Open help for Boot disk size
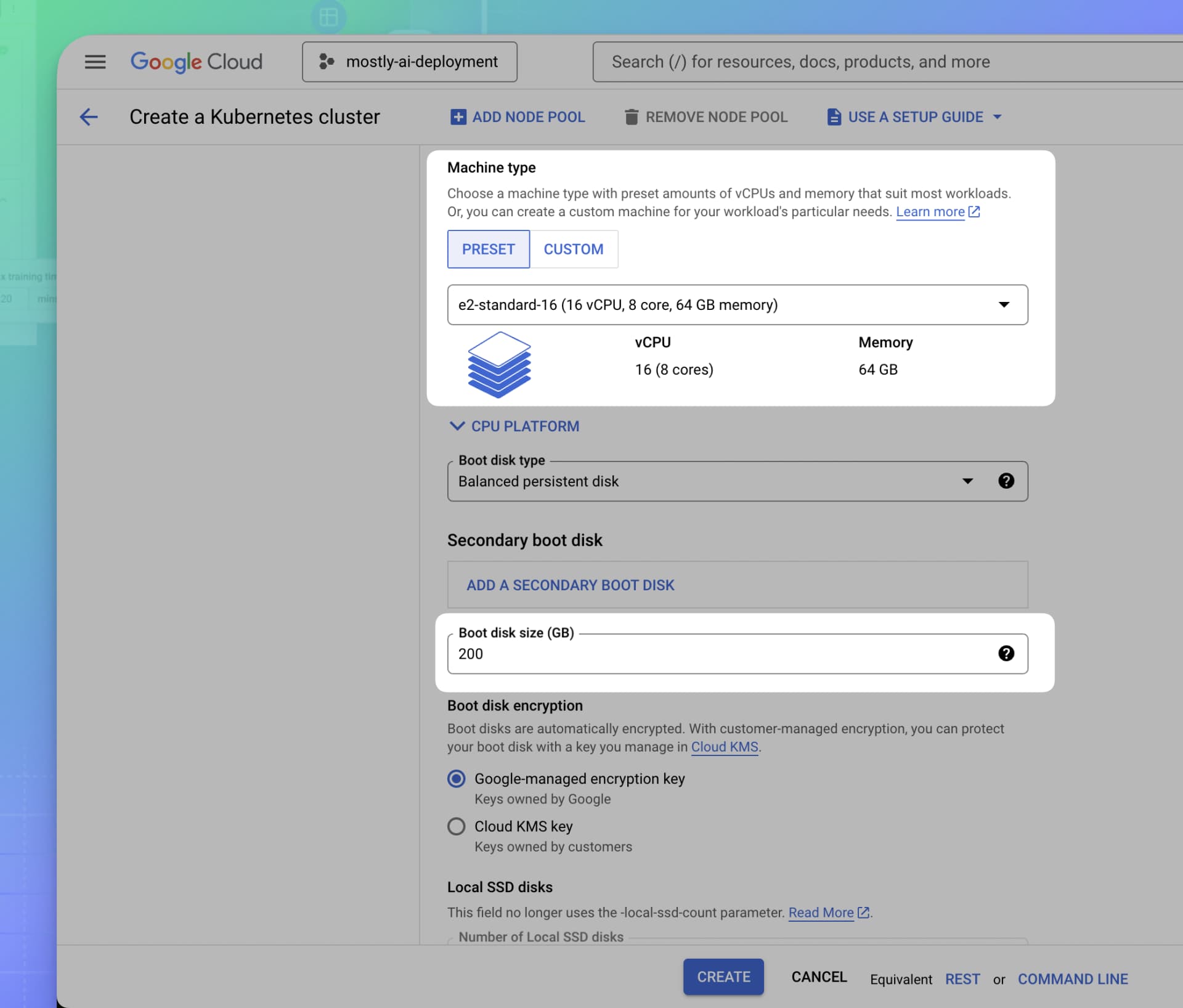 click(x=1006, y=654)
